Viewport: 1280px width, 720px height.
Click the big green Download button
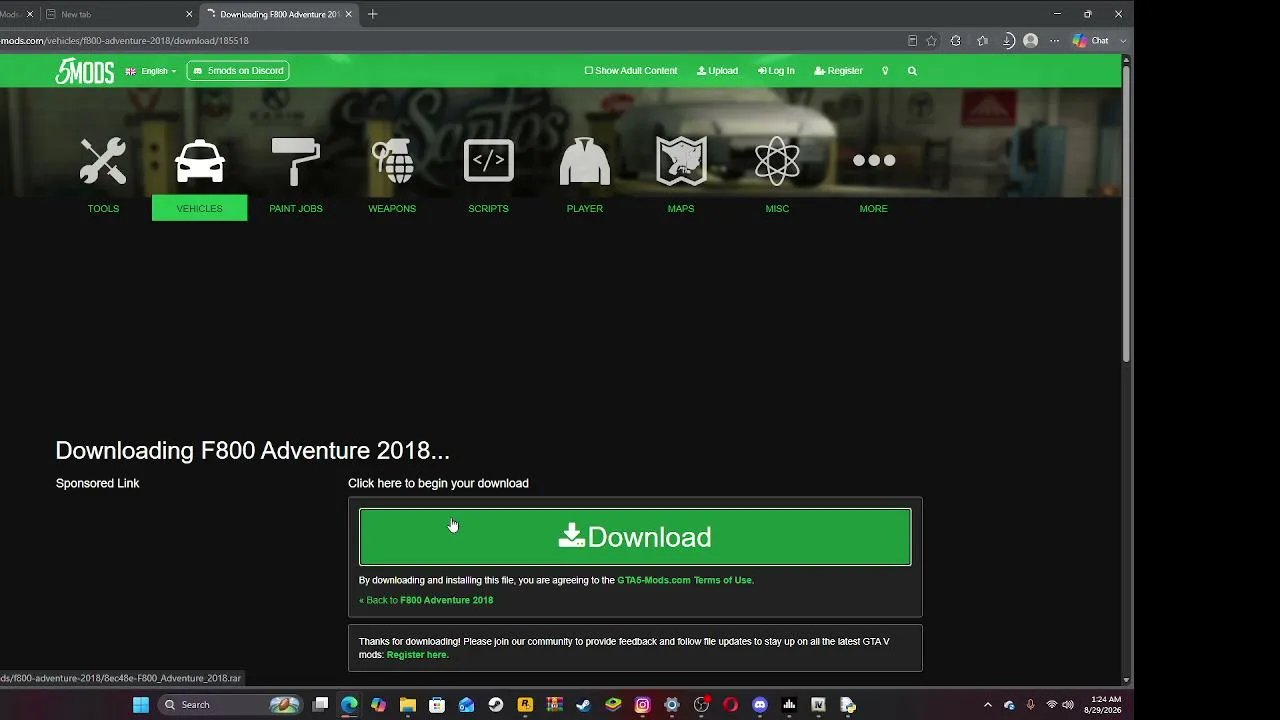click(x=635, y=537)
